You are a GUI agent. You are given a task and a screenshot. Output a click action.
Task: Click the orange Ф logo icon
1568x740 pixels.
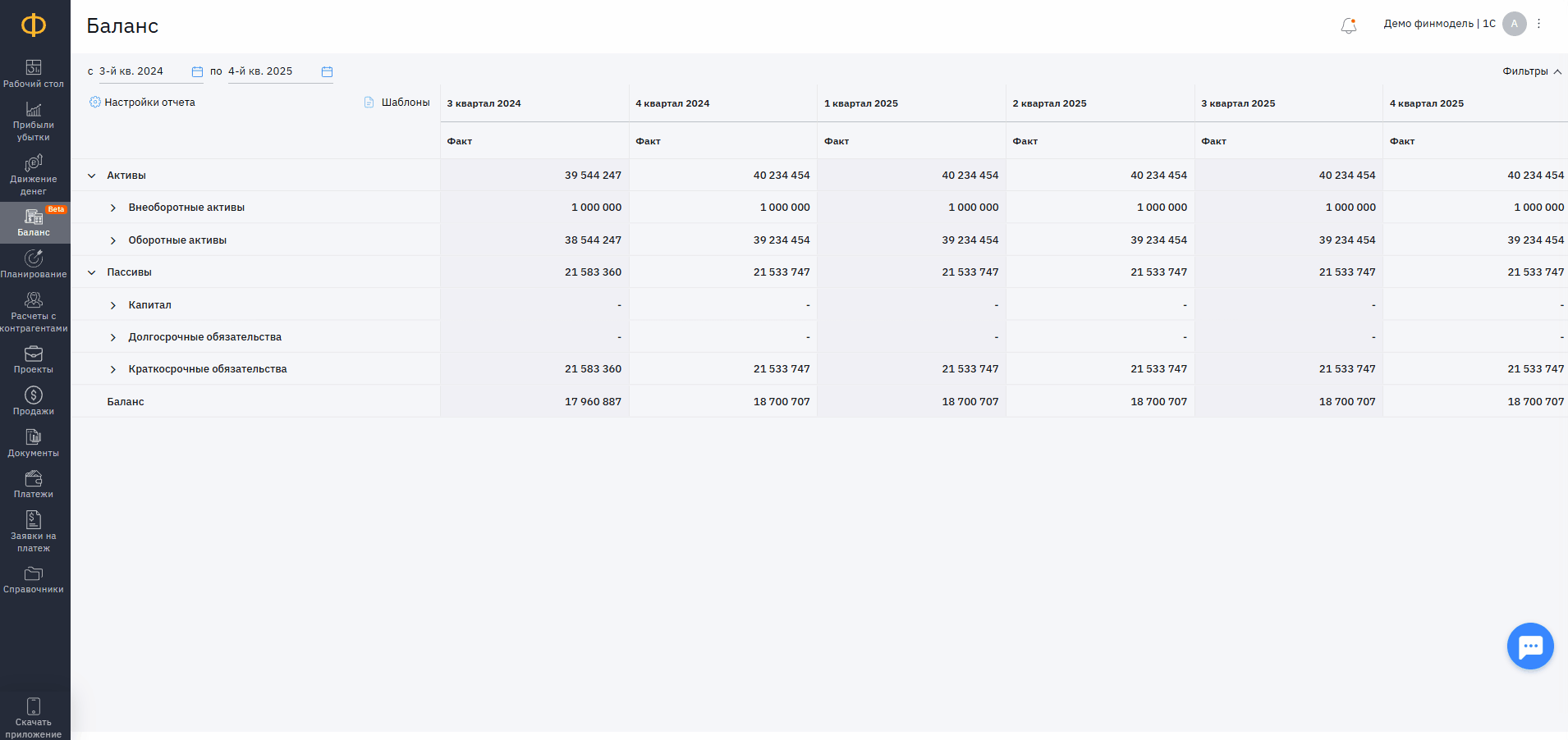tap(34, 25)
